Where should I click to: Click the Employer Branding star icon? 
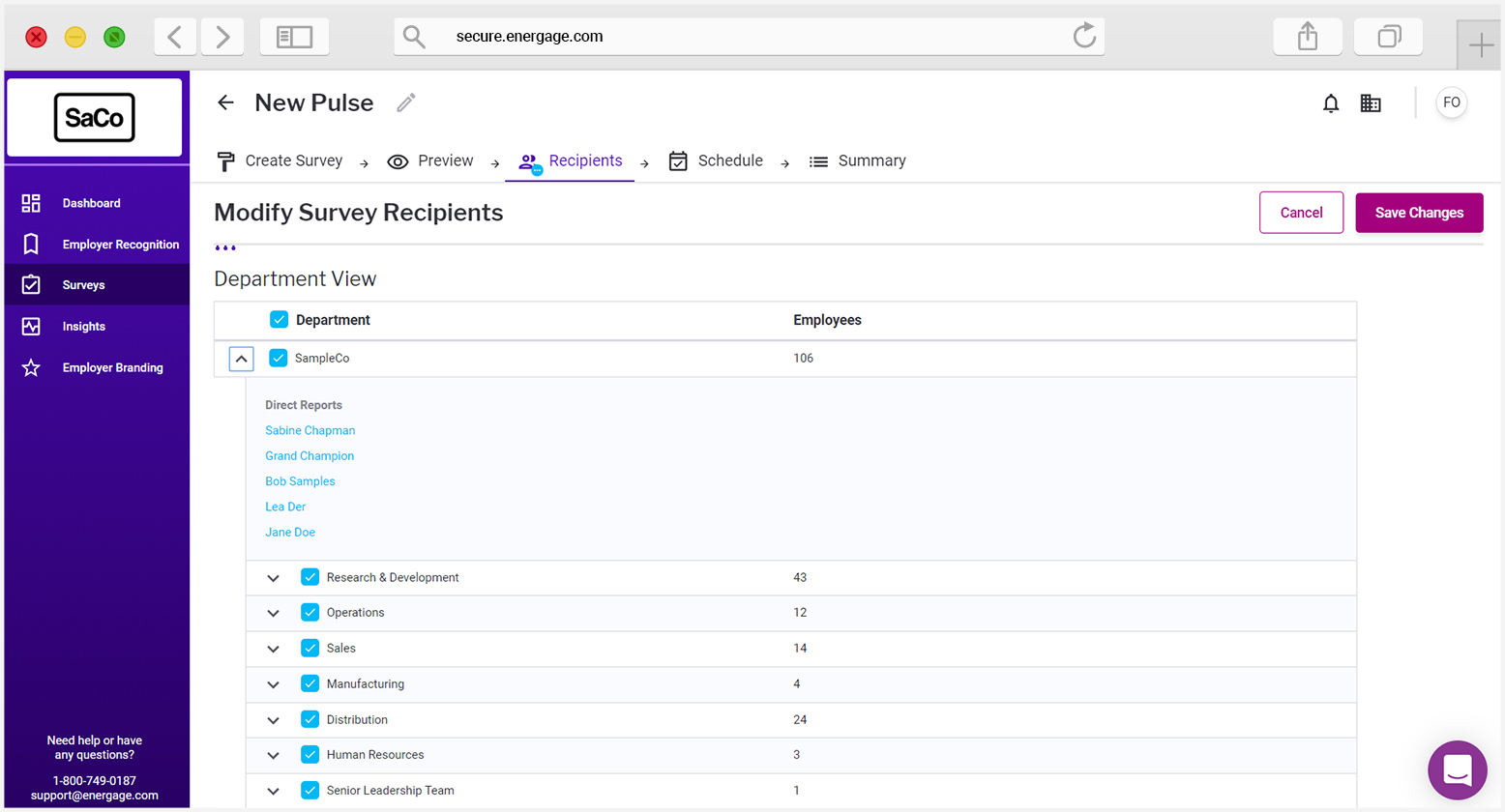pyautogui.click(x=31, y=367)
